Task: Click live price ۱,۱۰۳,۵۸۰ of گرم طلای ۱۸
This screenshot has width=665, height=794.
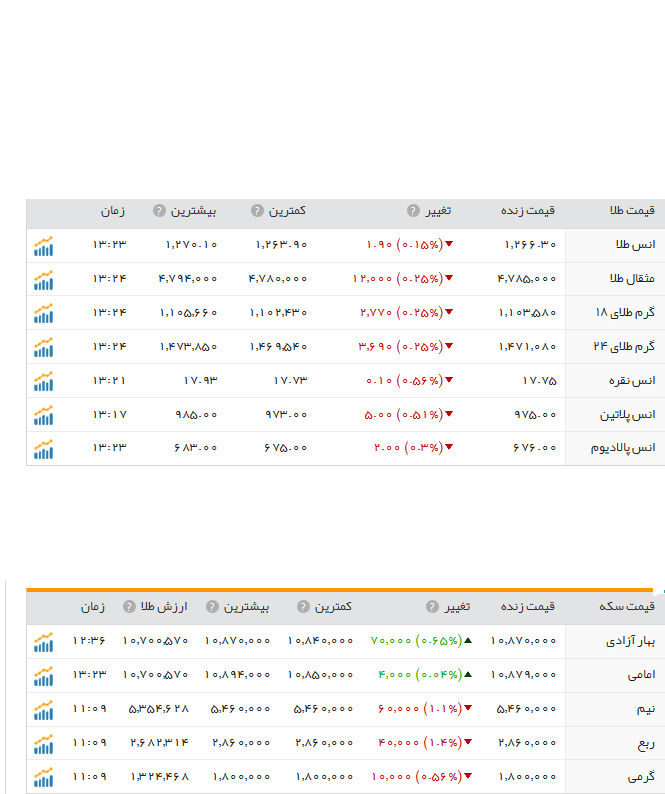Action: pos(527,312)
